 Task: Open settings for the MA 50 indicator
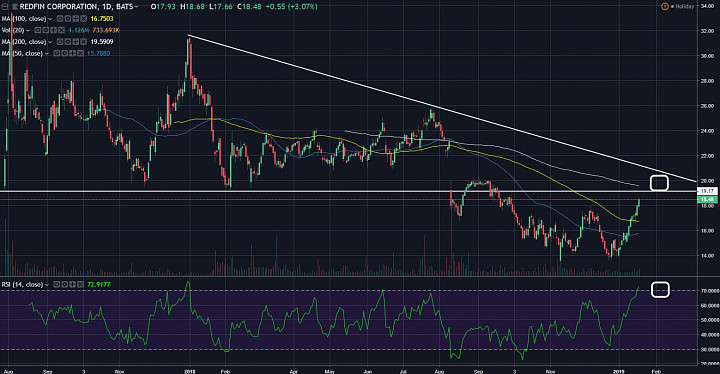click(x=64, y=53)
